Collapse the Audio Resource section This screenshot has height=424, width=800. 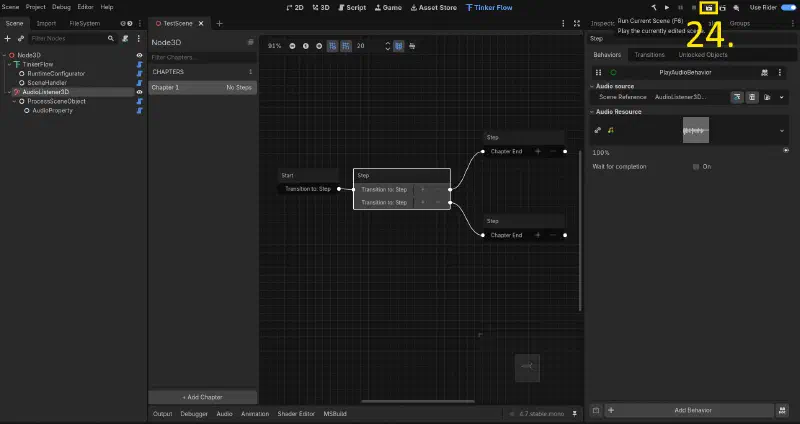point(592,112)
